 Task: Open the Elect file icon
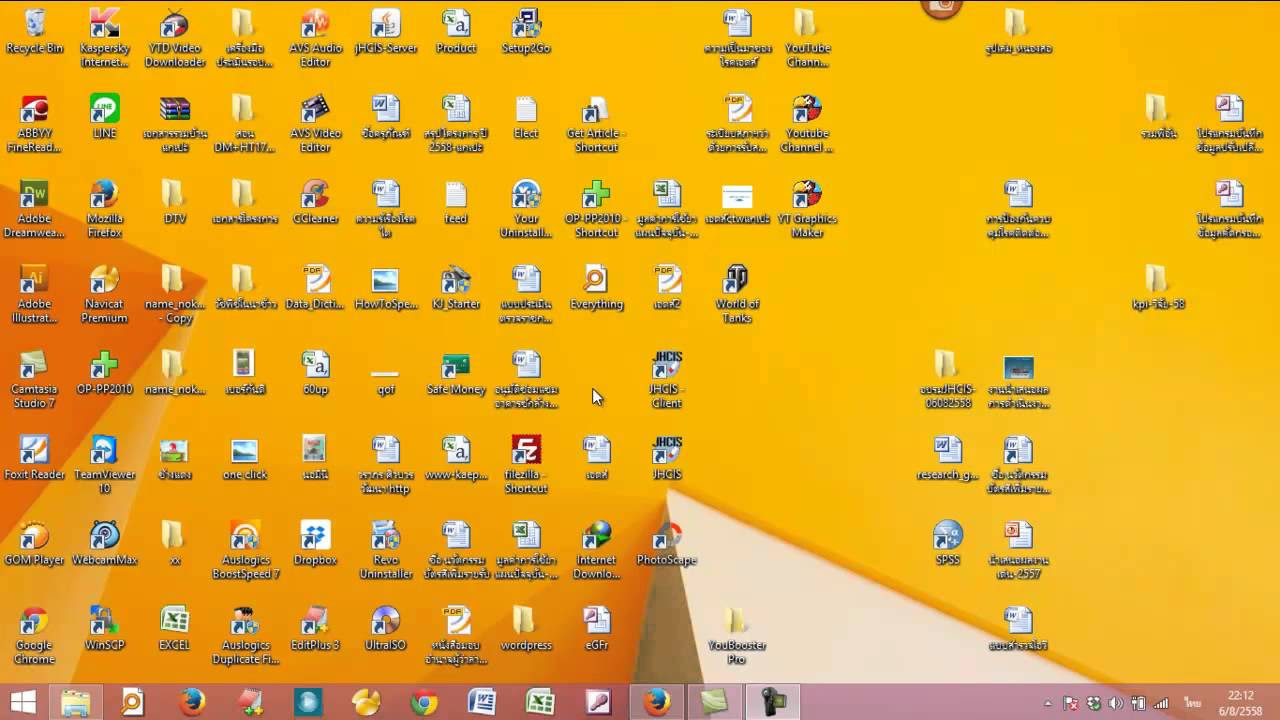(526, 117)
